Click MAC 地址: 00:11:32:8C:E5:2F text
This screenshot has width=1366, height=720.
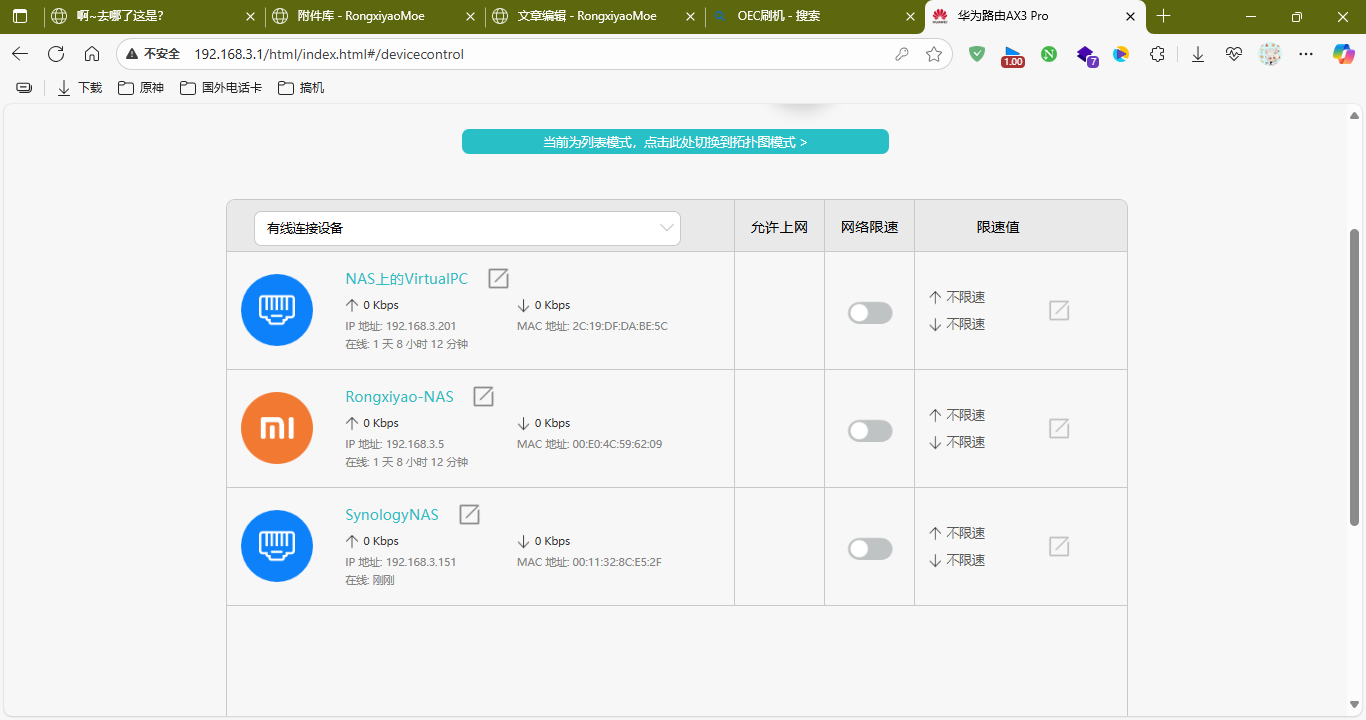(589, 562)
